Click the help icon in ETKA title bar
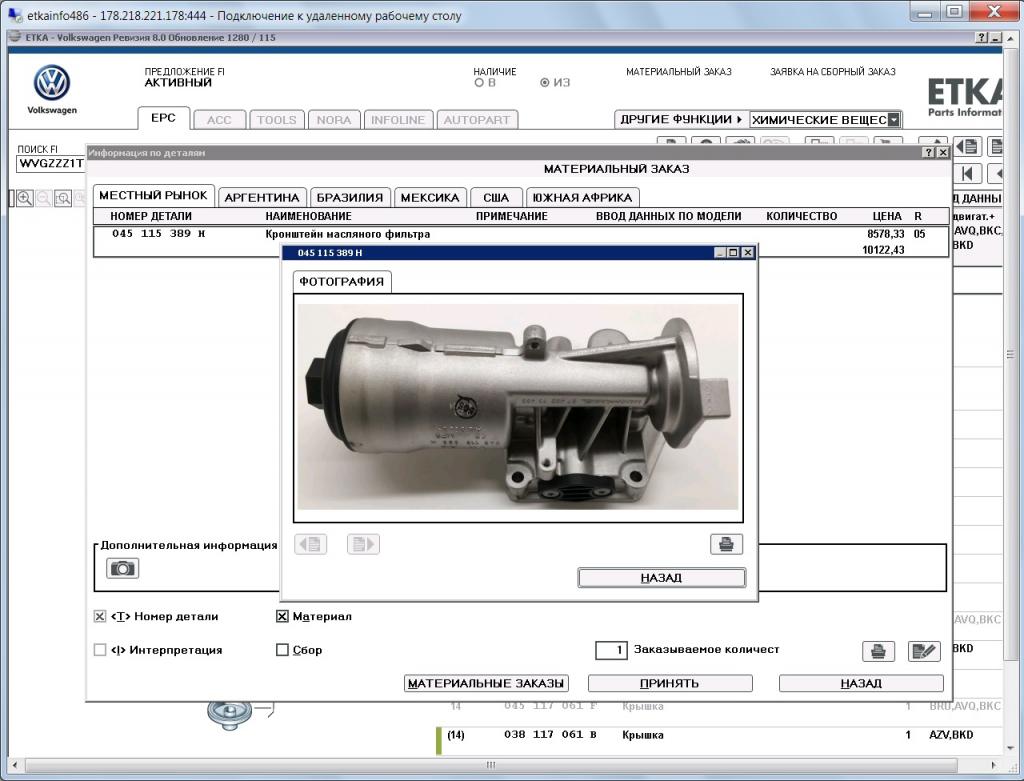This screenshot has height=781, width=1024. (982, 38)
